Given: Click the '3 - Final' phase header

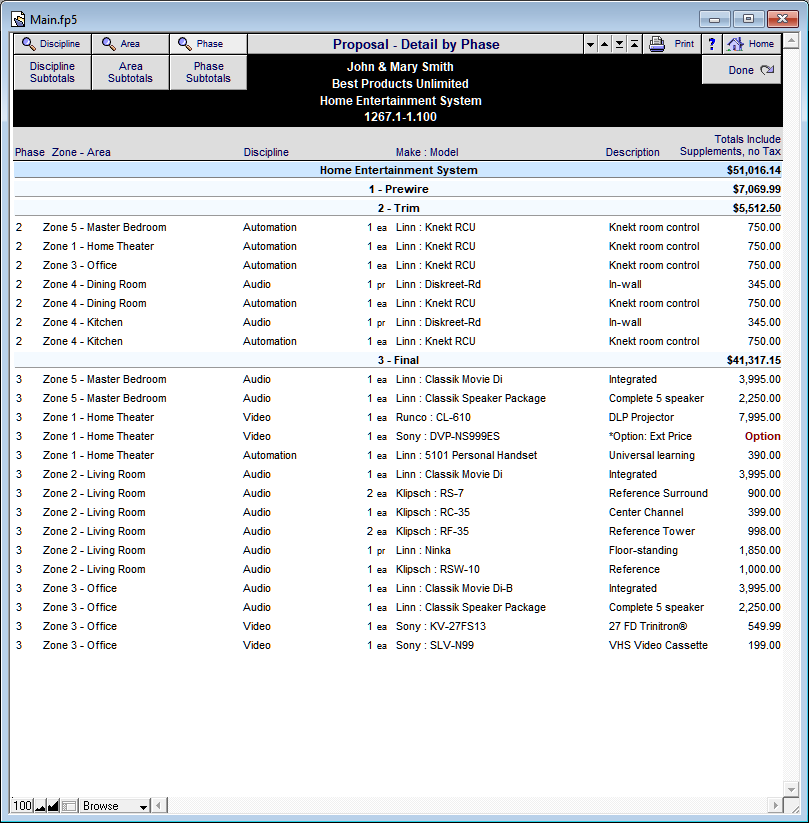Looking at the screenshot, I should [398, 360].
